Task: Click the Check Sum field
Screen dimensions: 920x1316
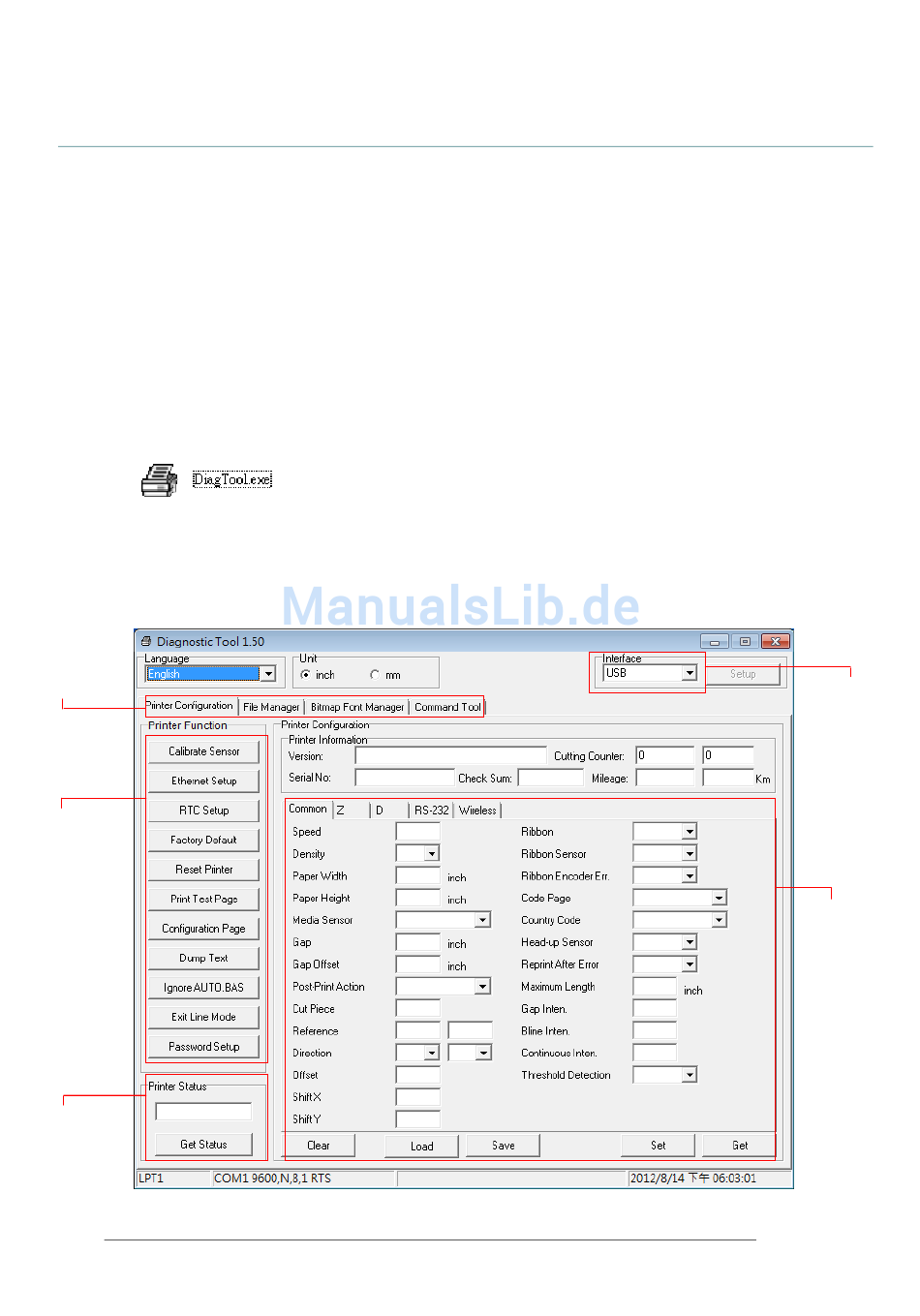Action: click(550, 778)
